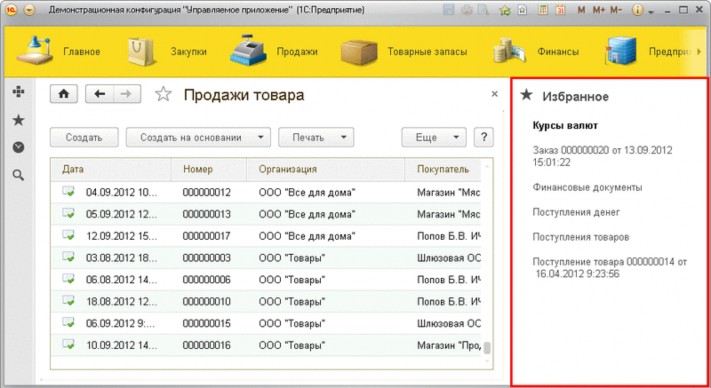This screenshot has height=388, width=711.
Task: Open the Главное section
Action: pyautogui.click(x=59, y=51)
